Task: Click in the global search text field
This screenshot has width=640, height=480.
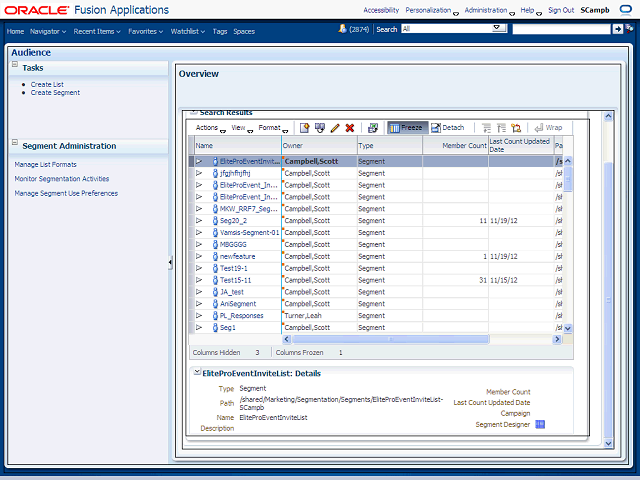Action: [561, 29]
